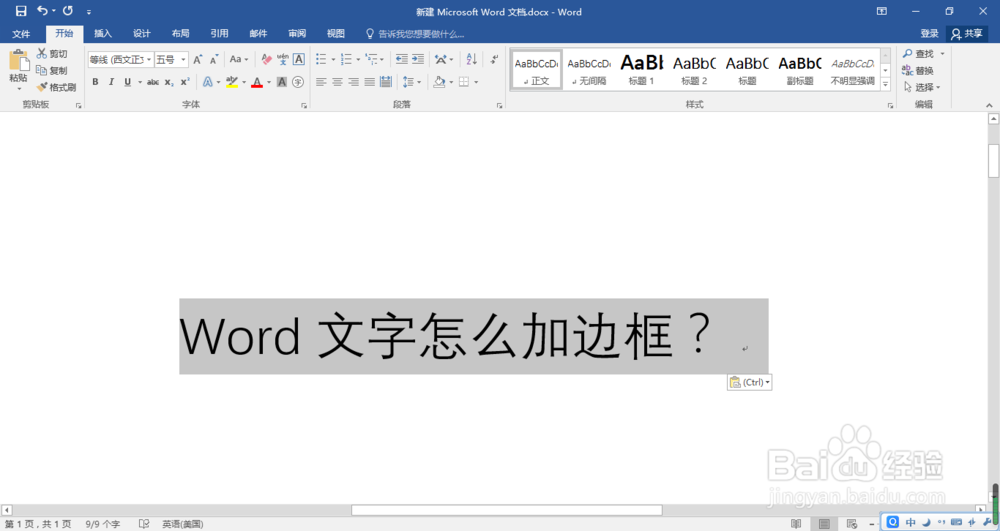Toggle bold formatting
The width and height of the screenshot is (1000, 531).
pos(95,82)
